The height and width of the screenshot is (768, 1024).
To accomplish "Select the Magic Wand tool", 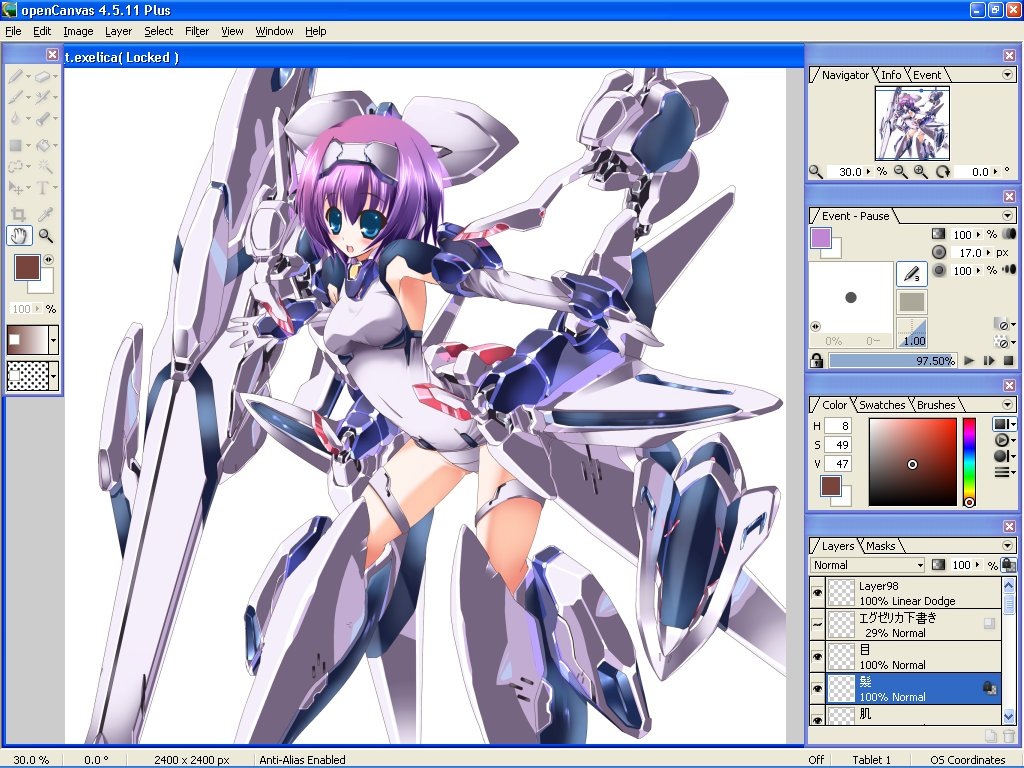I will point(44,167).
